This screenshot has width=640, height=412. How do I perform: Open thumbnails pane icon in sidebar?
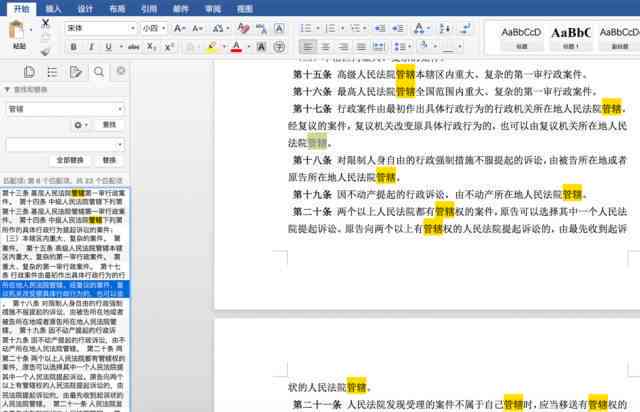point(29,72)
